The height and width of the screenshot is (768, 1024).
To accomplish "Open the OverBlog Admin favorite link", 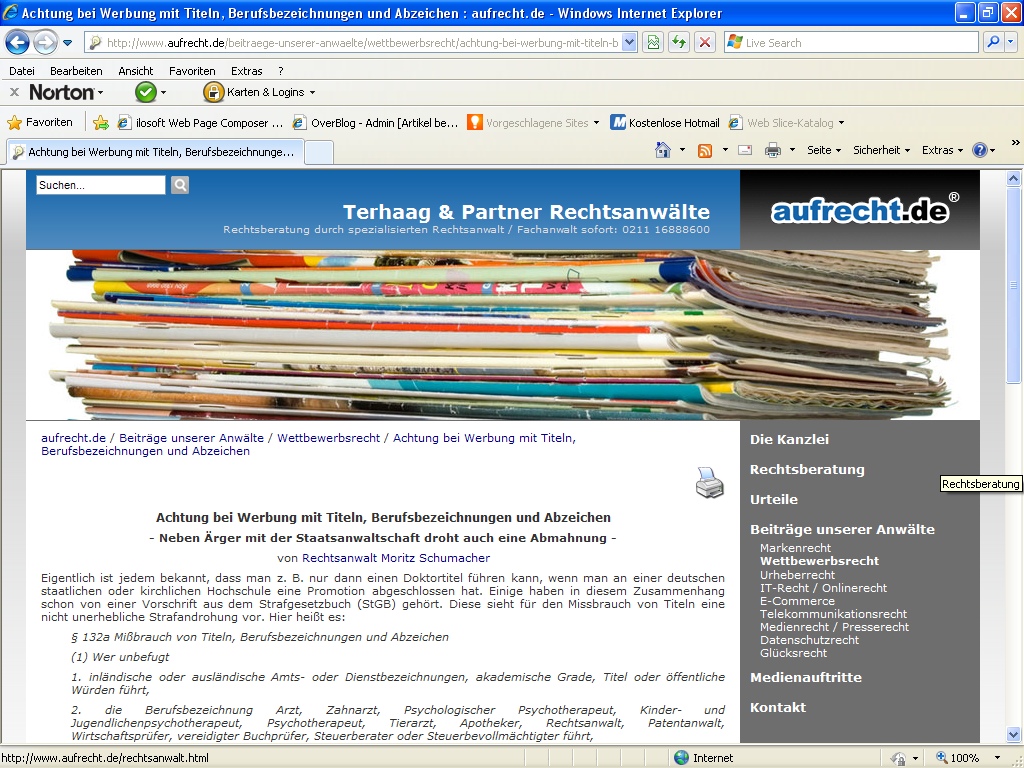I will (x=374, y=123).
